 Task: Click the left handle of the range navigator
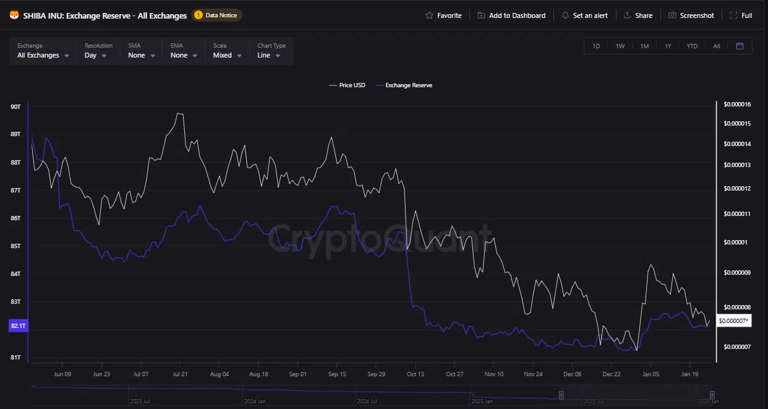coord(561,395)
